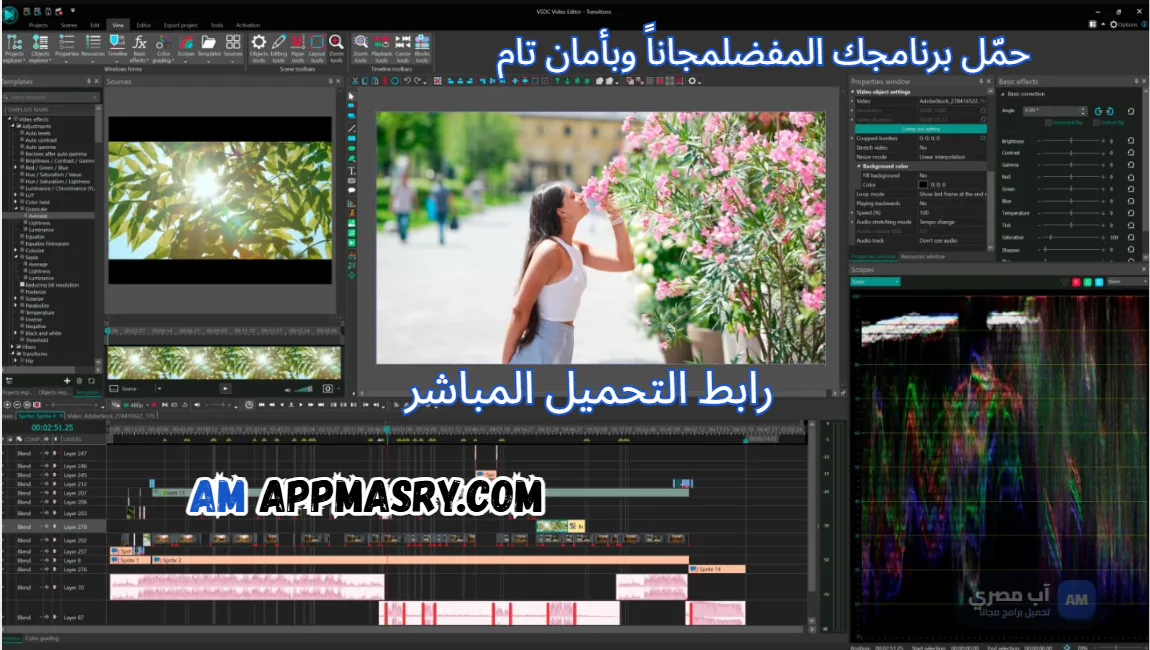Toggle the Layout tools icon
This screenshot has height=650, width=1150.
(317, 48)
